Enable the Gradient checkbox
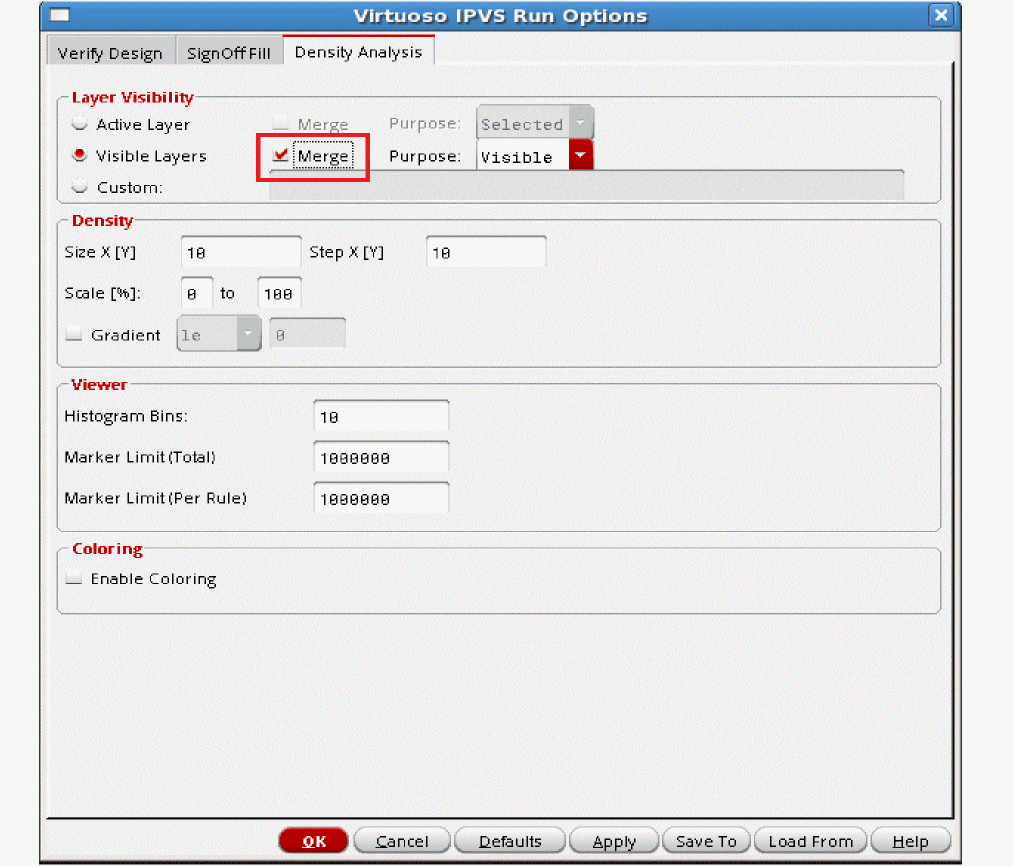The width and height of the screenshot is (1013, 866). pos(75,334)
